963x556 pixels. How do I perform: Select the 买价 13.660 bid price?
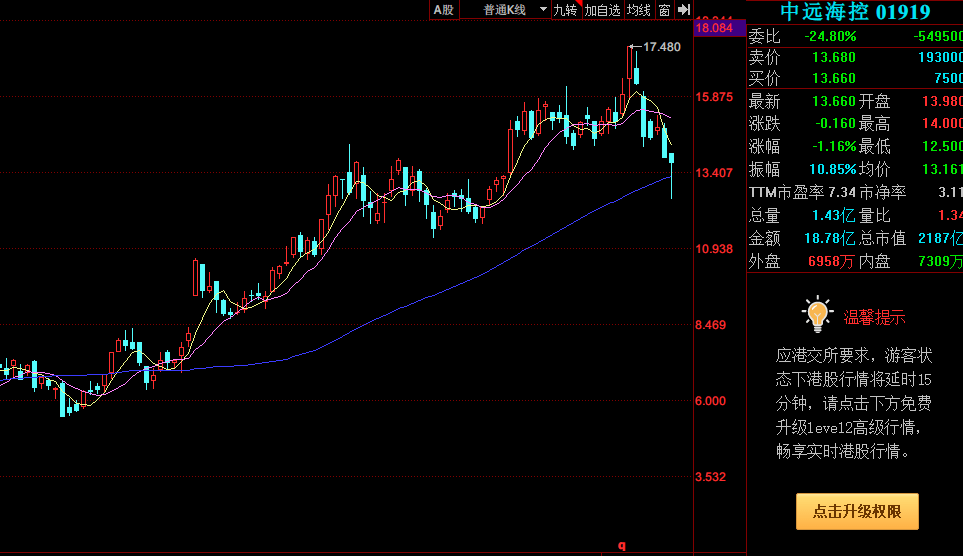[x=833, y=78]
